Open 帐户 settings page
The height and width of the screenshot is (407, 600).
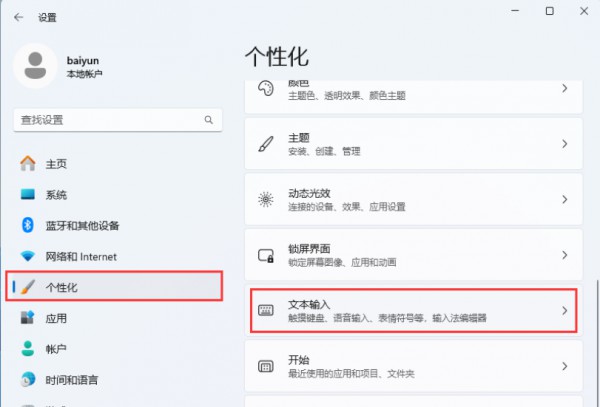[x=56, y=349]
